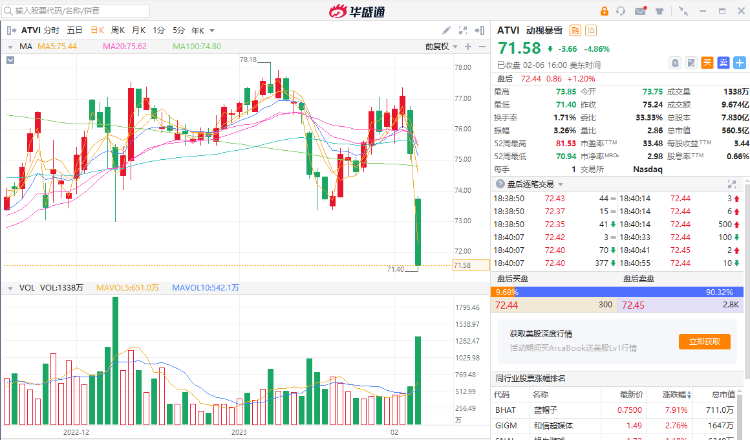Select the 周K chart tab
This screenshot has height=440, width=750.
[118, 31]
